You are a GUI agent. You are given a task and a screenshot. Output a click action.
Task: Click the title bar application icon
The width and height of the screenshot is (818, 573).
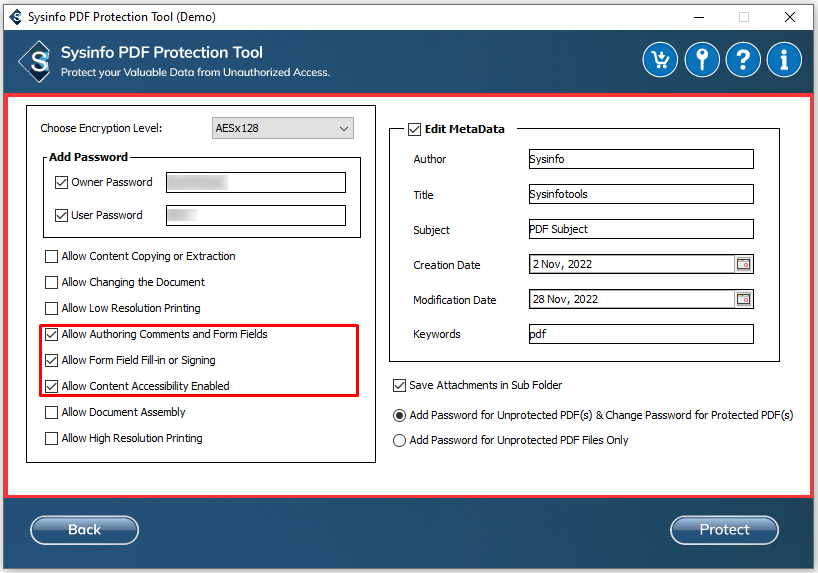click(x=16, y=17)
